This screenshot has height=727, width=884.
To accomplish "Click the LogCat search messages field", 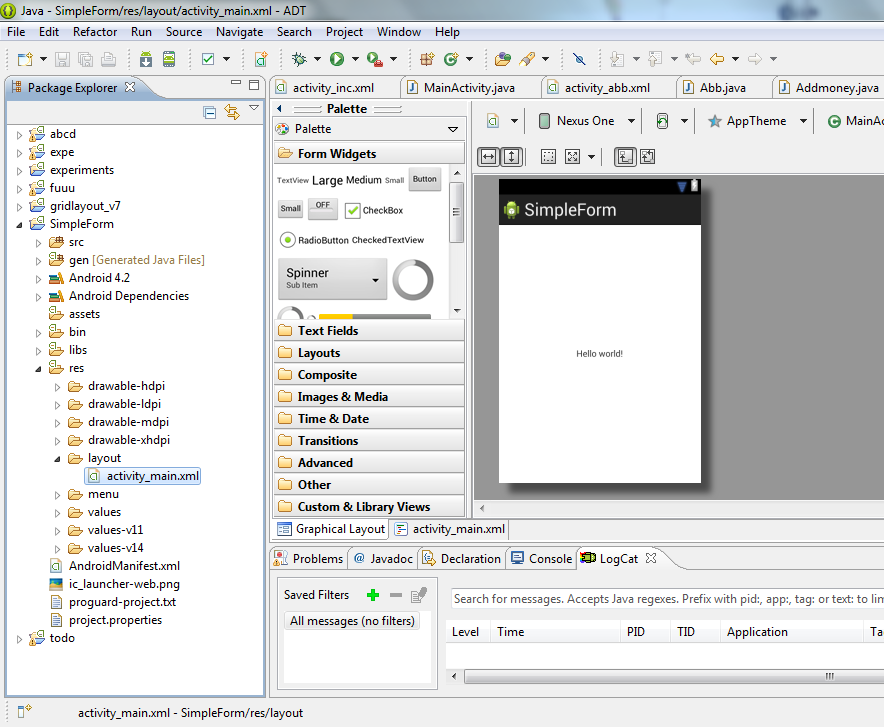I will pyautogui.click(x=660, y=599).
